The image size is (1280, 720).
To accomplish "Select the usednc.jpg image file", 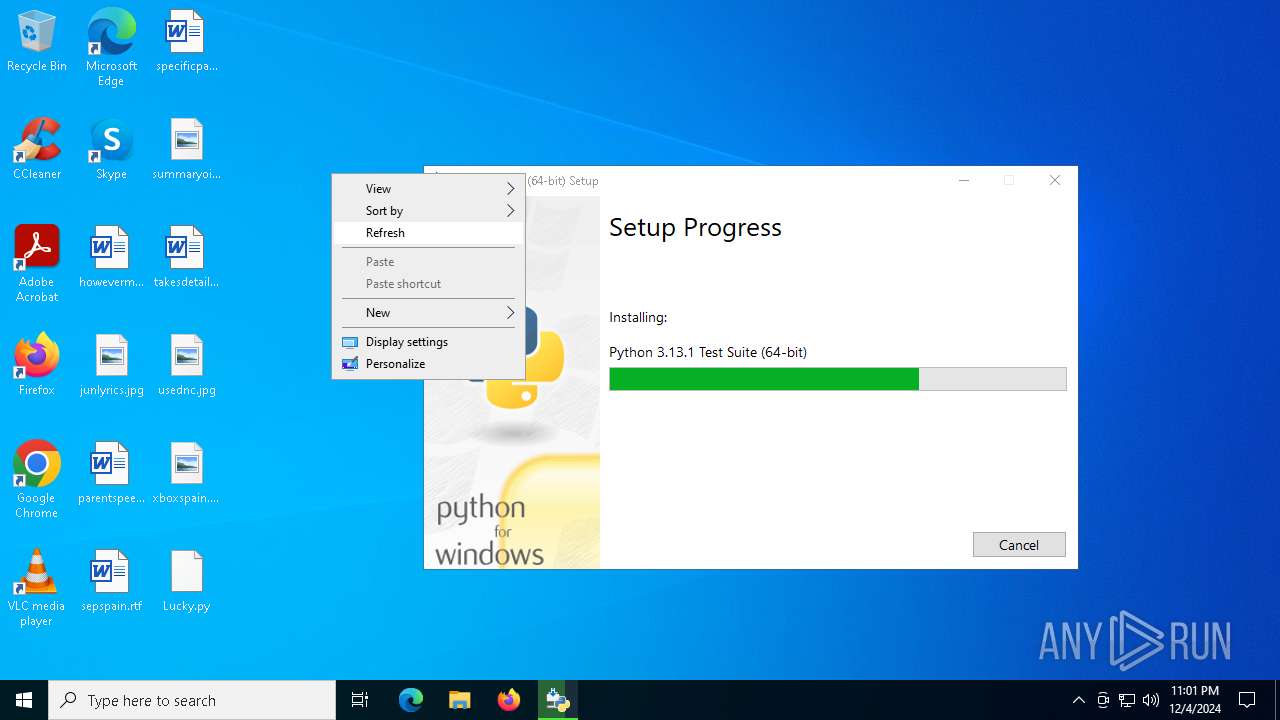I will pos(186,366).
